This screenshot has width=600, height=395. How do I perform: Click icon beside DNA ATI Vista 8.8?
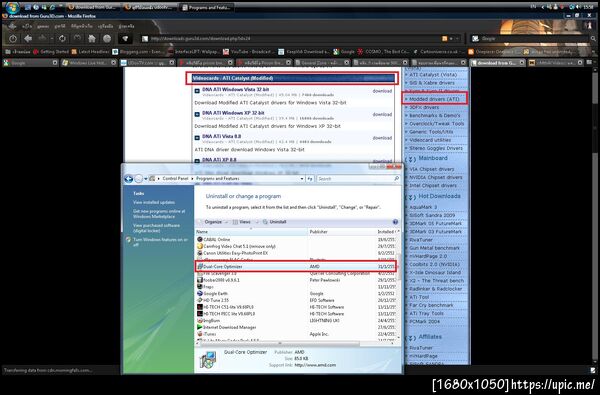[x=197, y=138]
